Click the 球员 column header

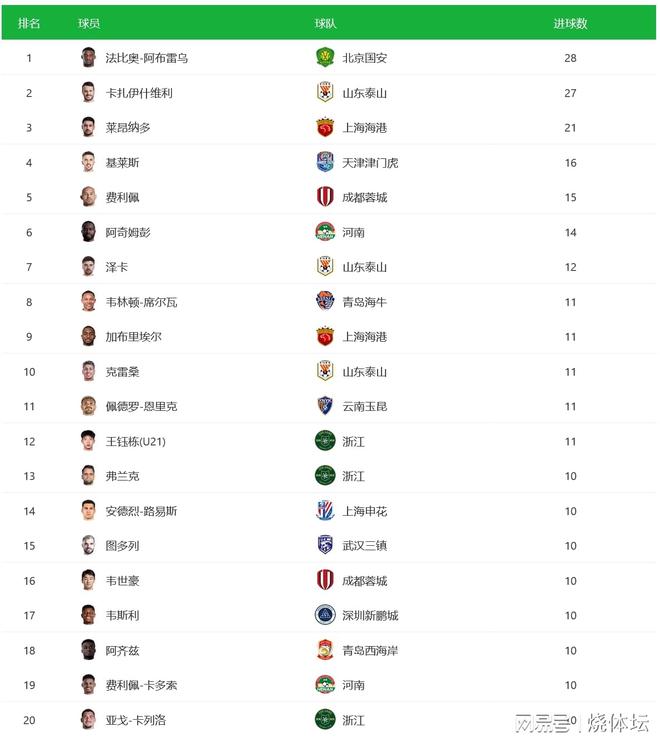[x=89, y=23]
